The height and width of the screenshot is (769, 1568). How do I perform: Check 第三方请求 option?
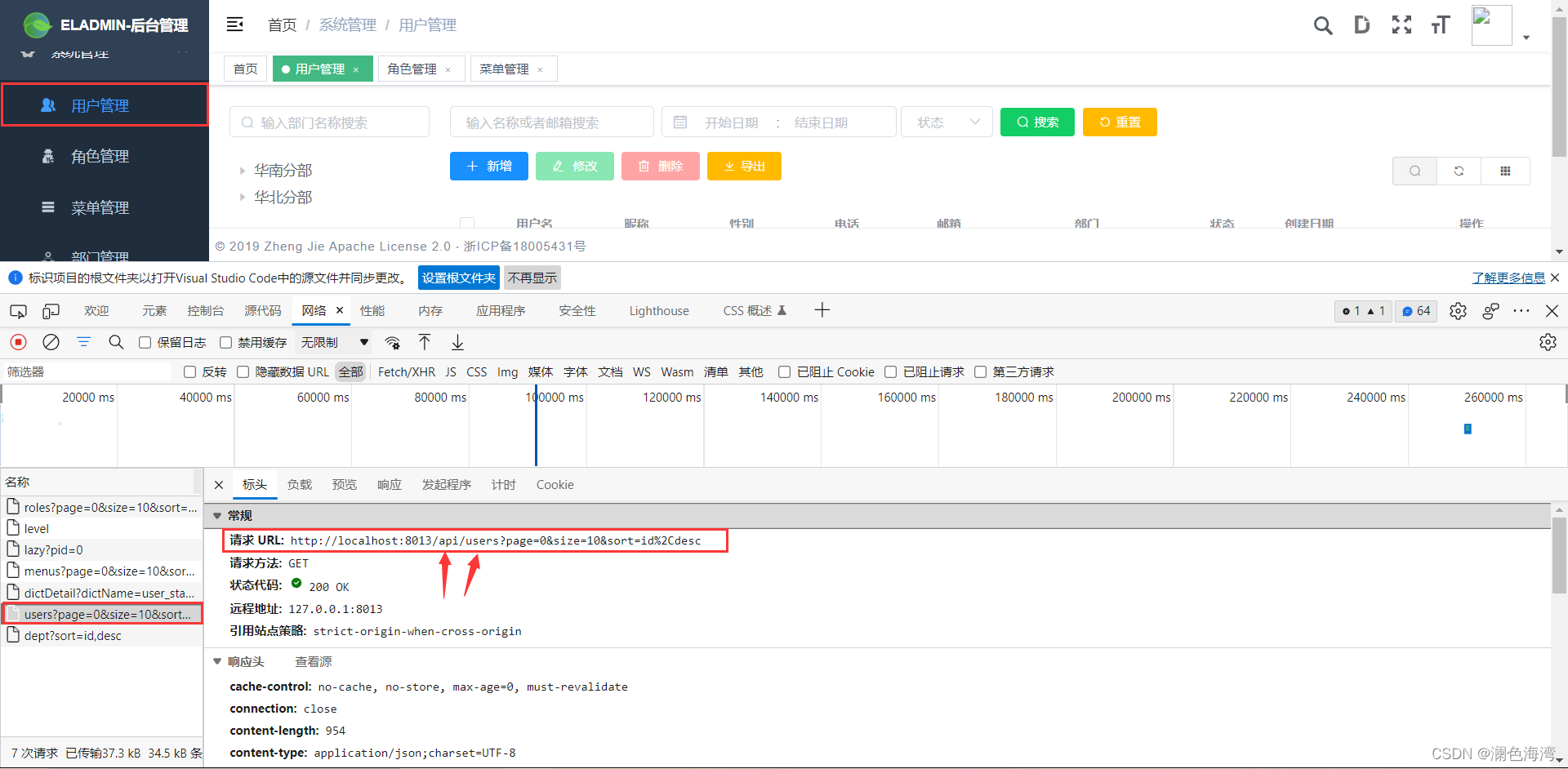[981, 372]
